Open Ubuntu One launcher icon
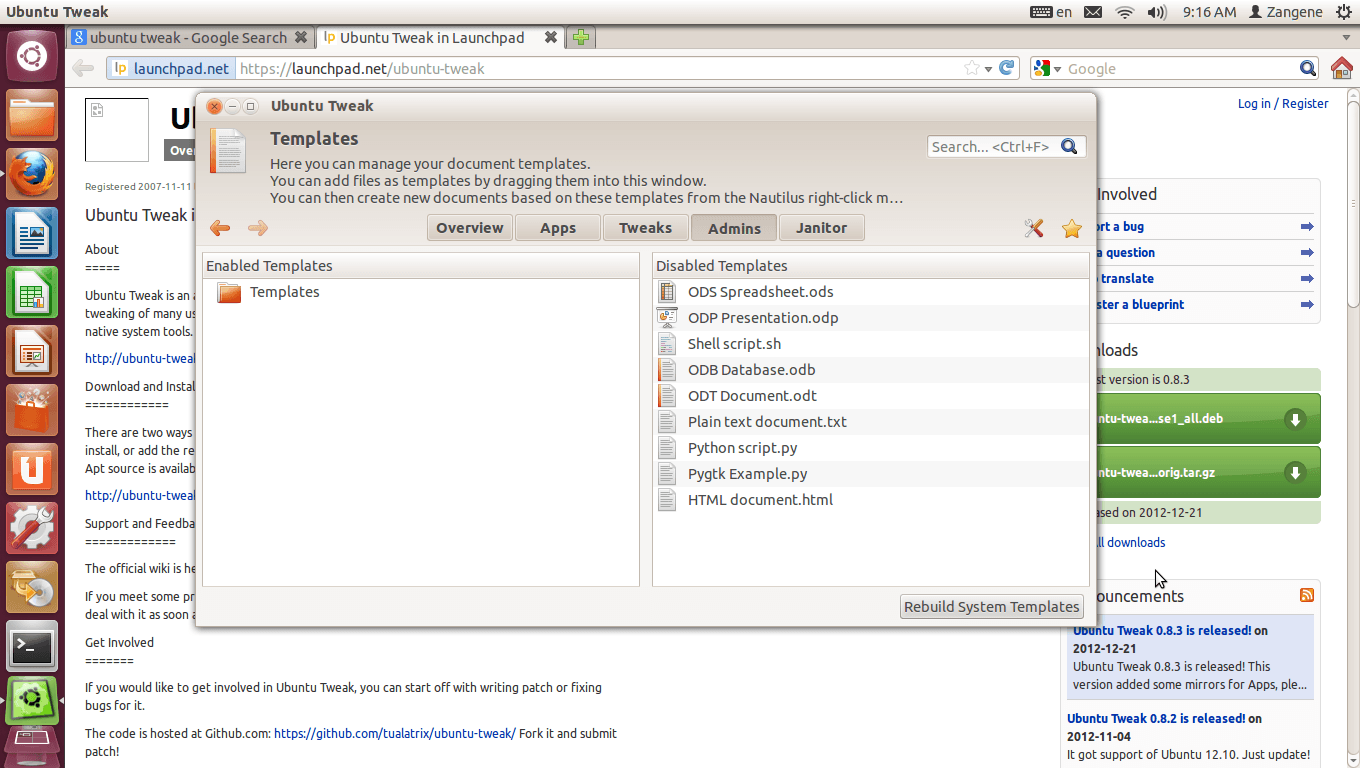This screenshot has width=1360, height=768. pyautogui.click(x=32, y=470)
